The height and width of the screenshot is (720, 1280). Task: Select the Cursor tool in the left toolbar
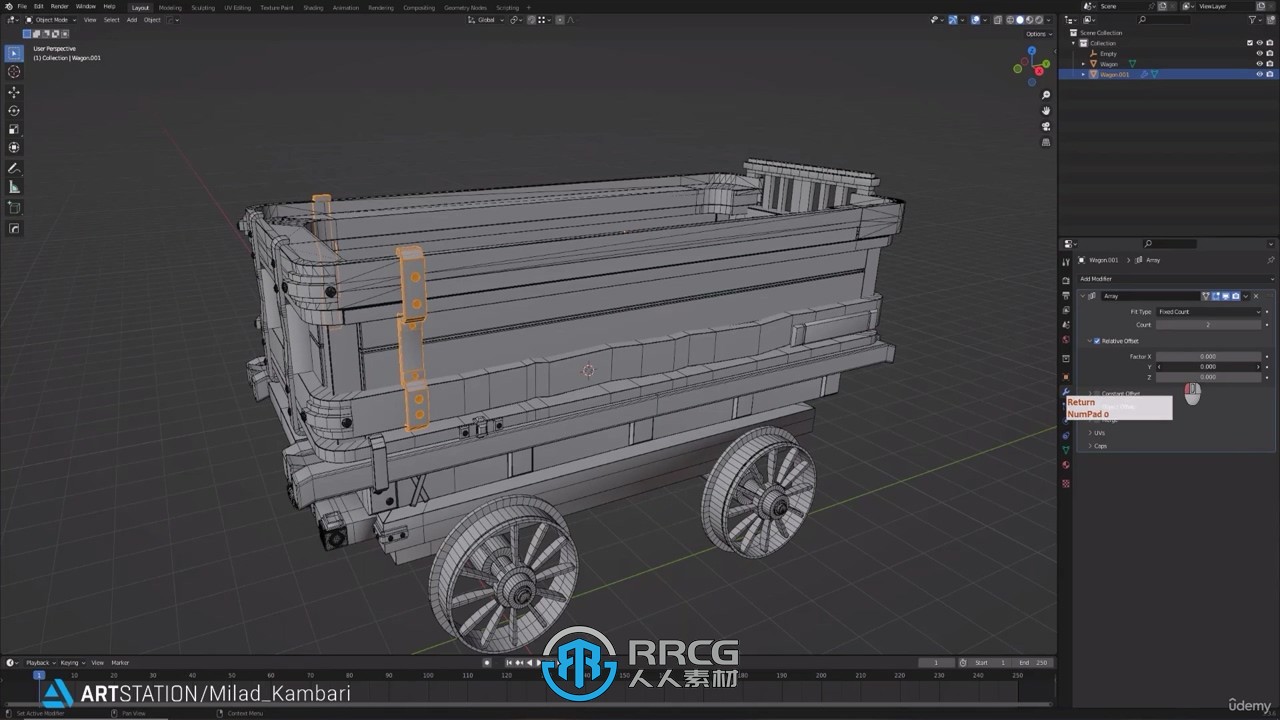pos(14,72)
